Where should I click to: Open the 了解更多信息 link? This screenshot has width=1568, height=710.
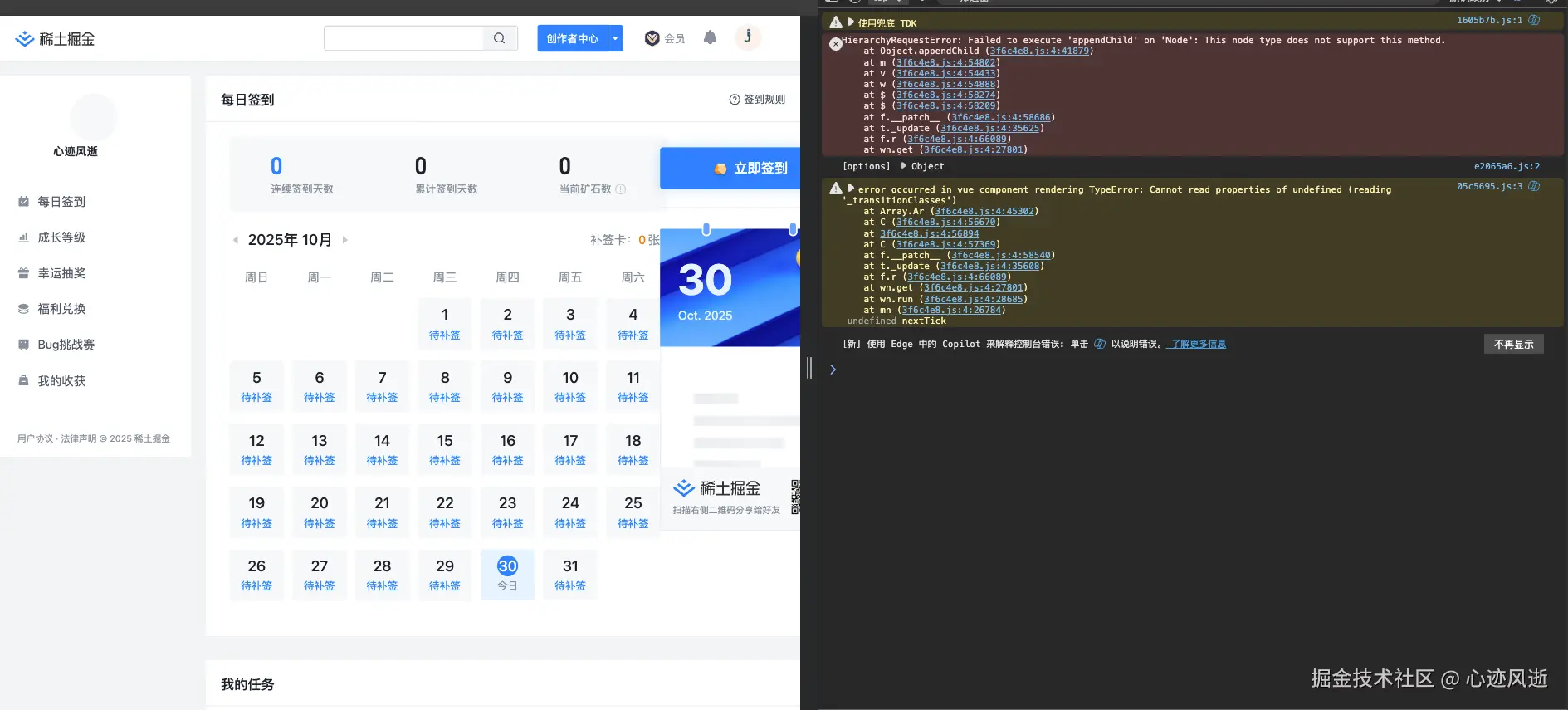[x=1196, y=344]
